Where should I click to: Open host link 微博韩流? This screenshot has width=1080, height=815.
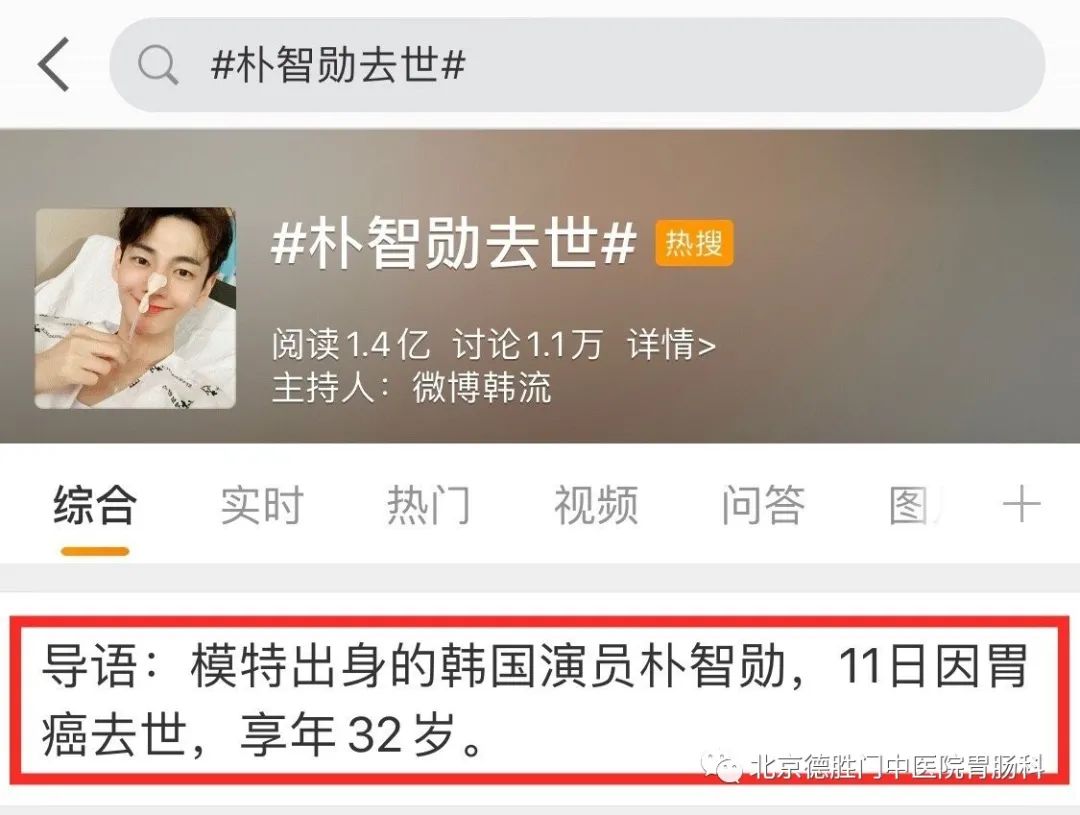coord(481,387)
